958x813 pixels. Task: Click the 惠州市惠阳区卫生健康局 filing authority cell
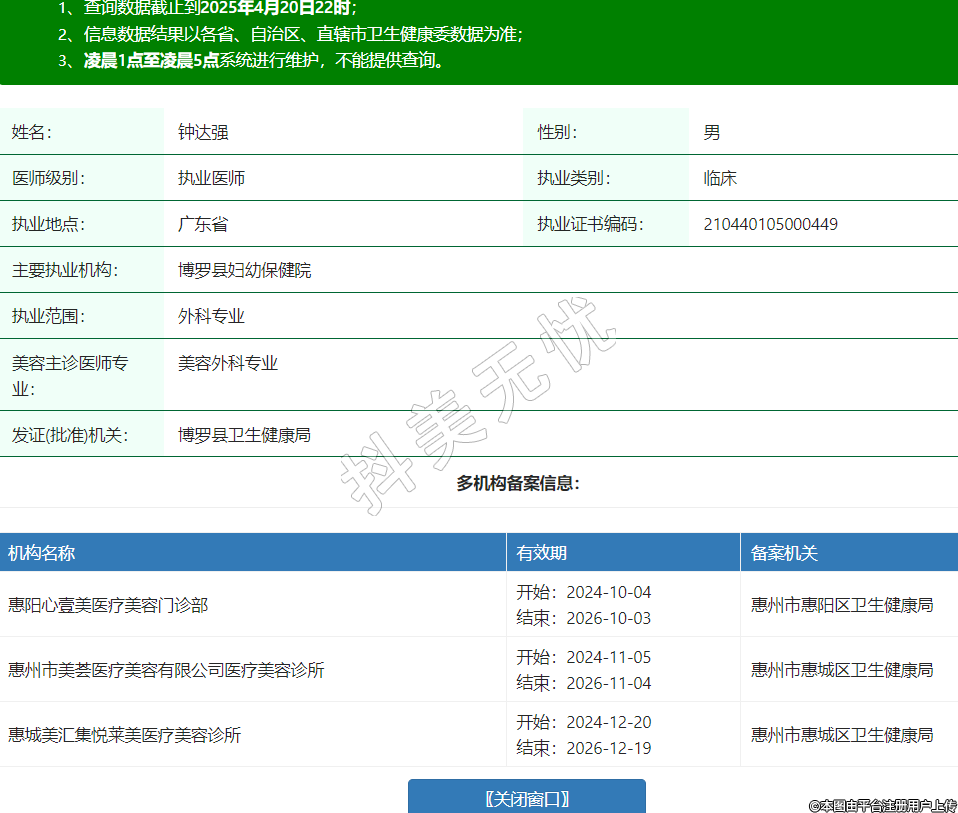(x=842, y=605)
